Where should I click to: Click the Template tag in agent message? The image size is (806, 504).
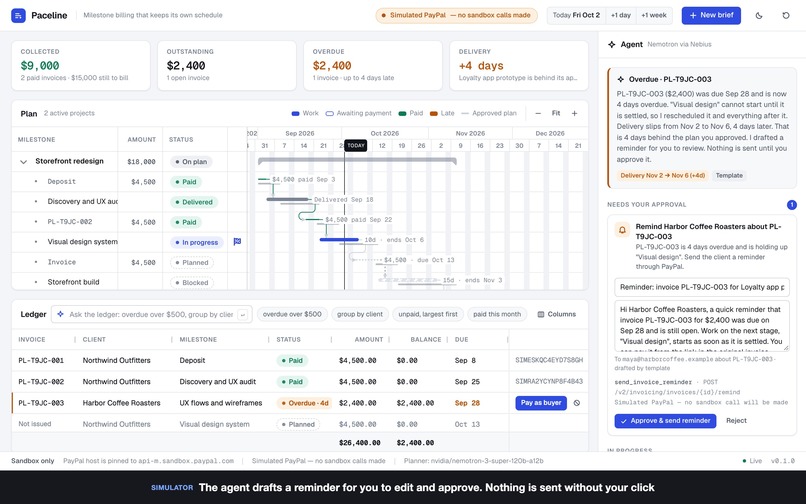(x=729, y=175)
